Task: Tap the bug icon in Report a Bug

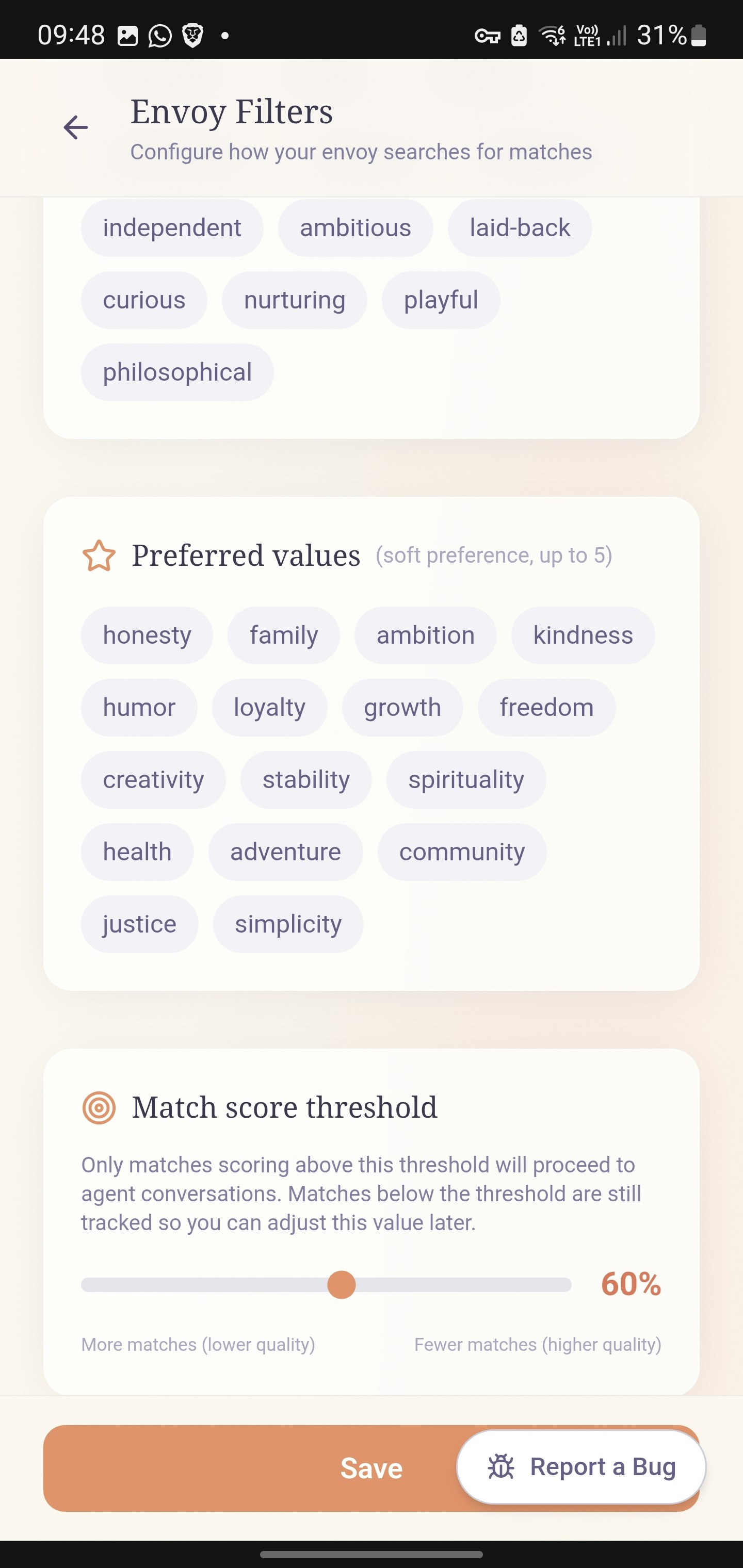Action: click(501, 1467)
